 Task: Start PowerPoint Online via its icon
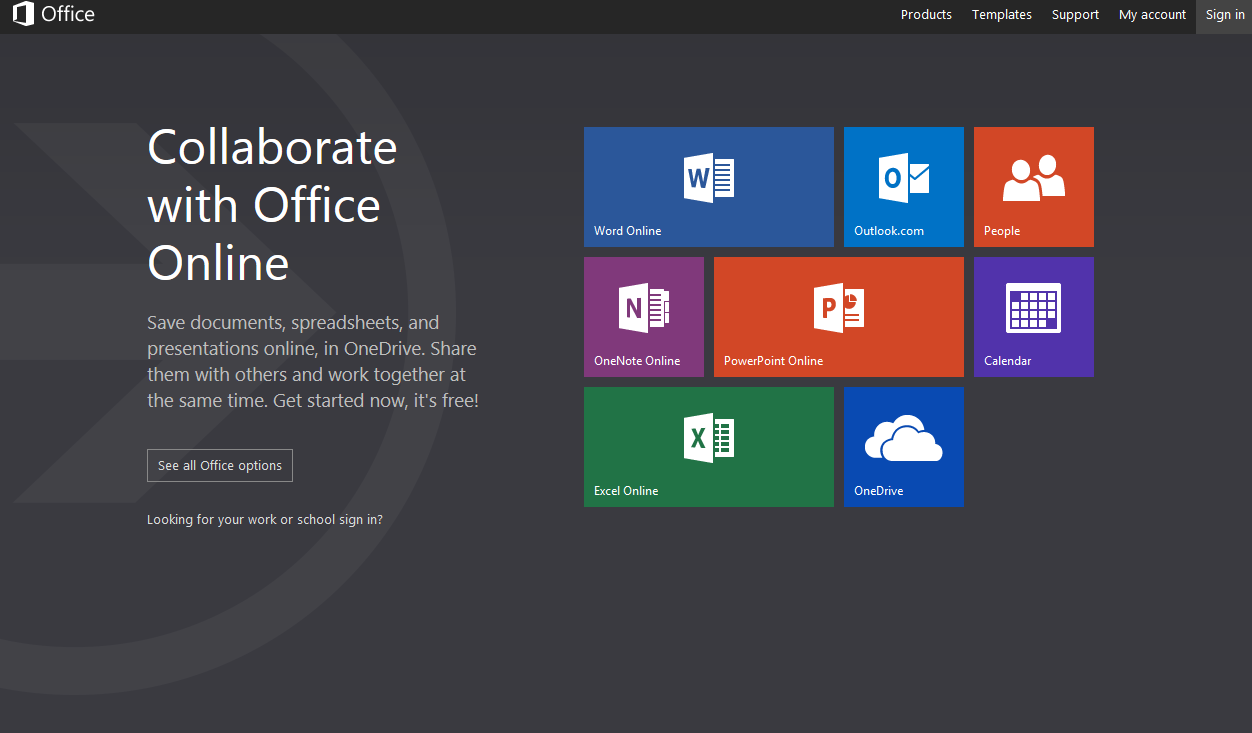tap(838, 308)
